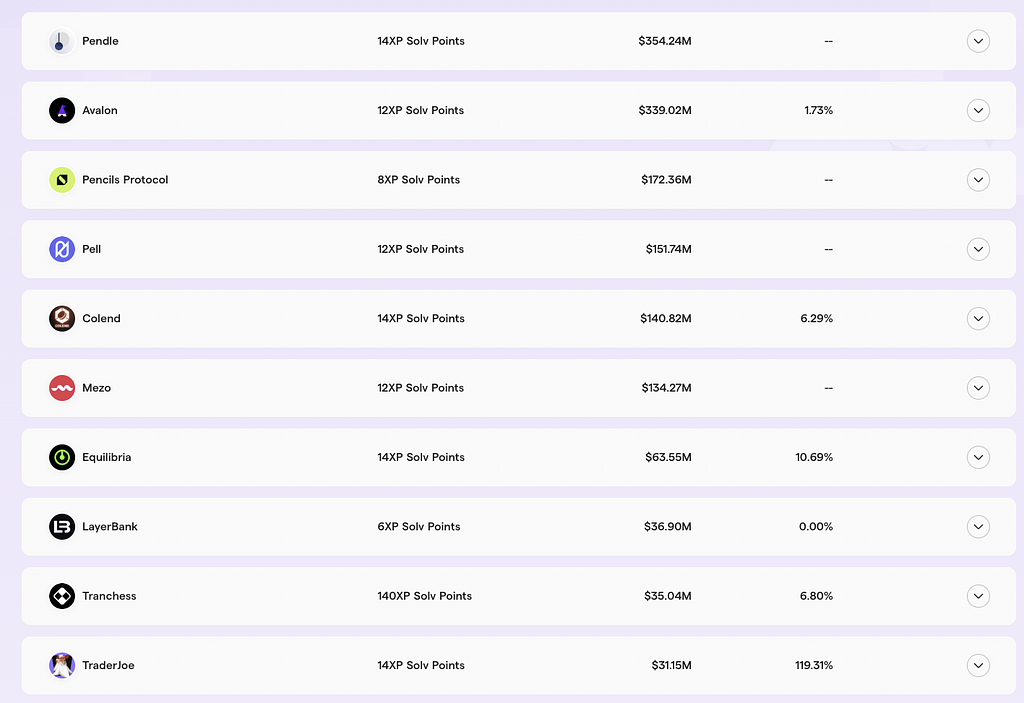
Task: Expand the Pendle row details
Action: coord(978,41)
